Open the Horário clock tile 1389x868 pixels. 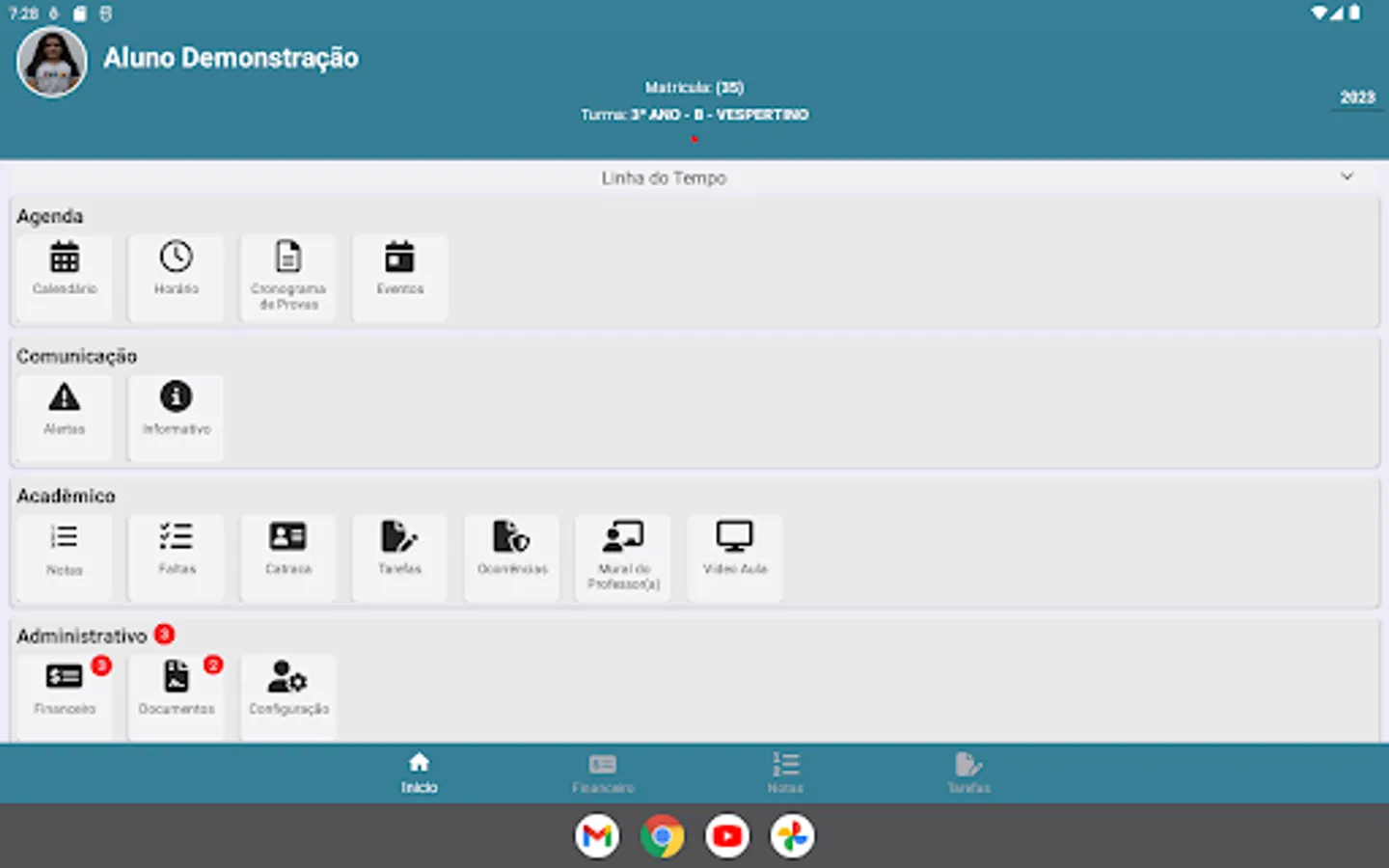coord(177,277)
